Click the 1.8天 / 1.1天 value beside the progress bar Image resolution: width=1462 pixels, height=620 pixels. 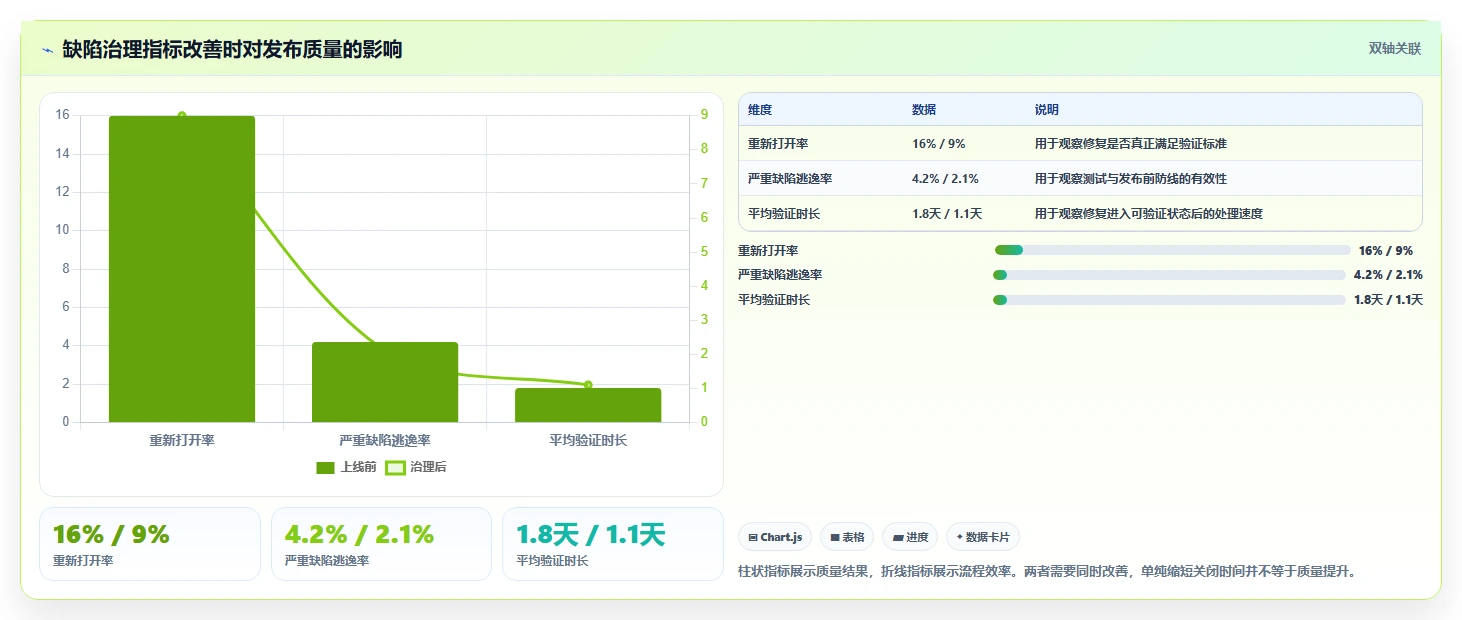pos(1388,300)
